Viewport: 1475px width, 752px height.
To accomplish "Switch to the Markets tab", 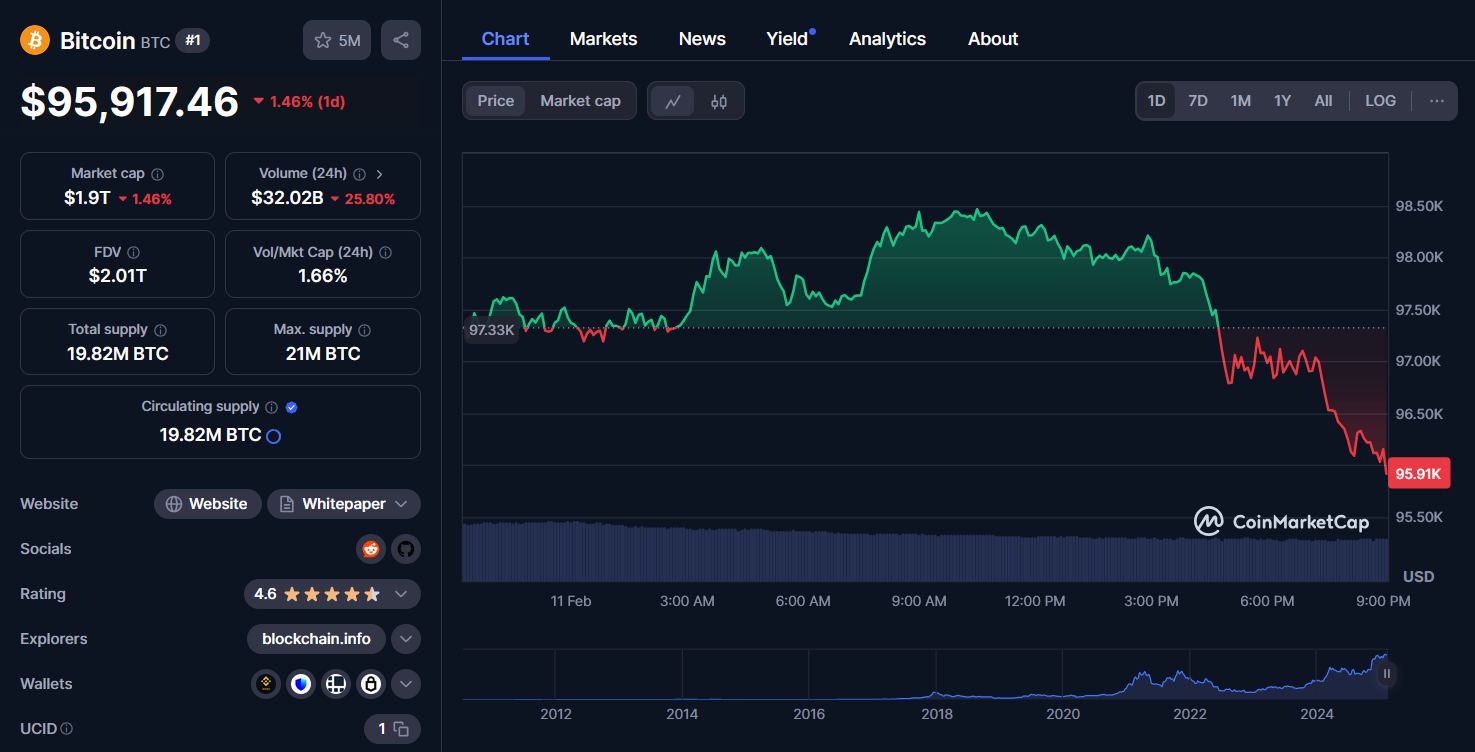I will [603, 38].
